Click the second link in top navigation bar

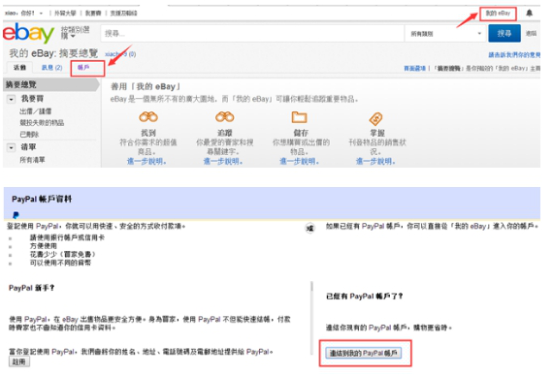(93, 13)
